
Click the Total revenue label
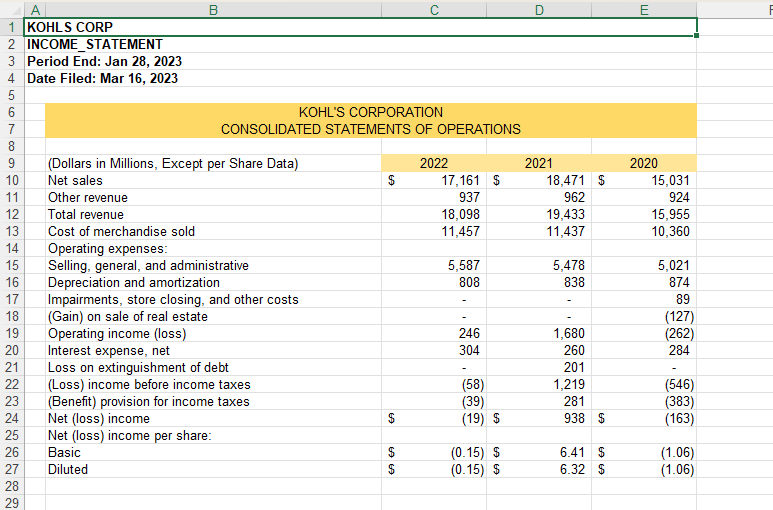point(86,214)
